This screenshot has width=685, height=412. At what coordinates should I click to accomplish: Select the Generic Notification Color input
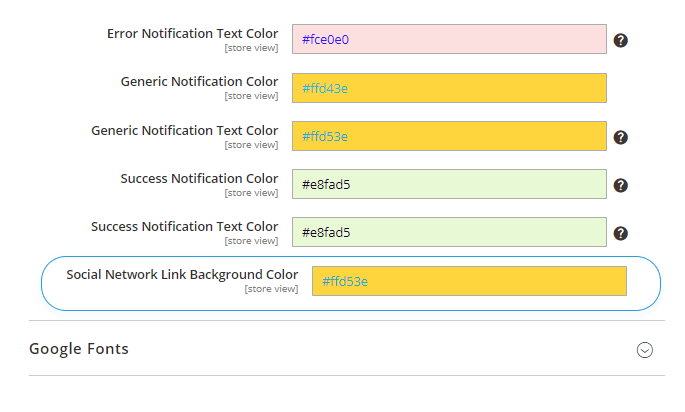click(x=449, y=88)
